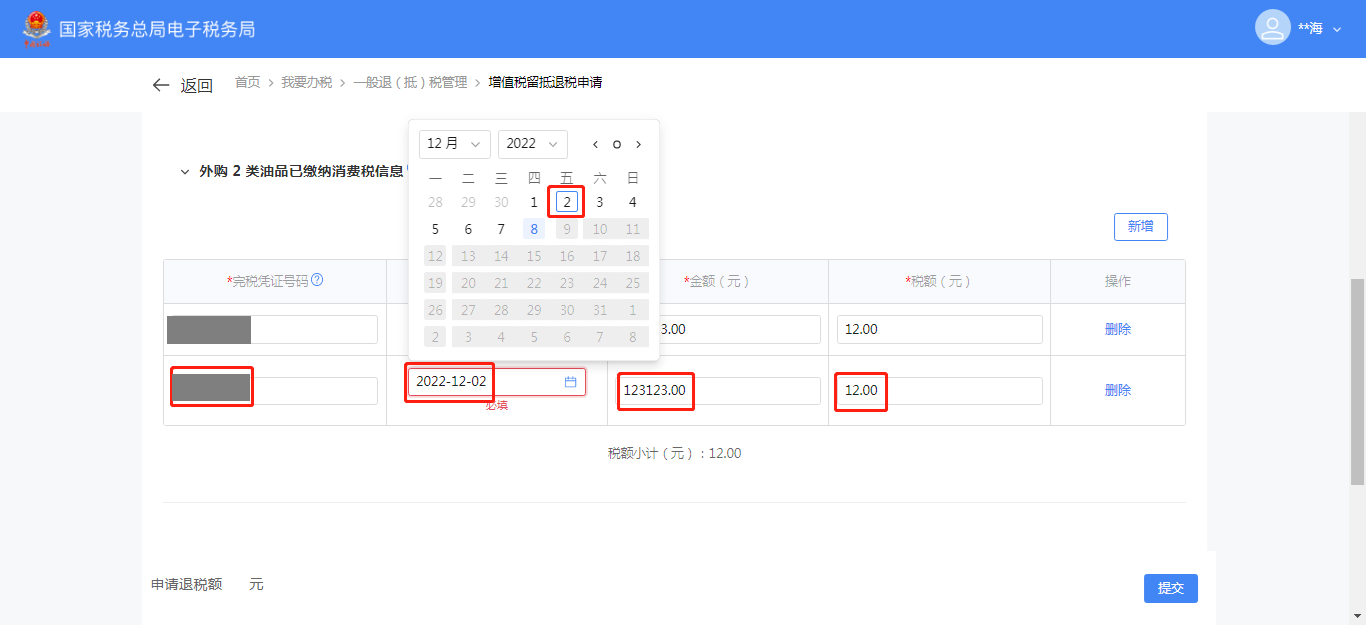1366x625 pixels.
Task: Click the calendar icon in the date field
Action: (x=571, y=382)
